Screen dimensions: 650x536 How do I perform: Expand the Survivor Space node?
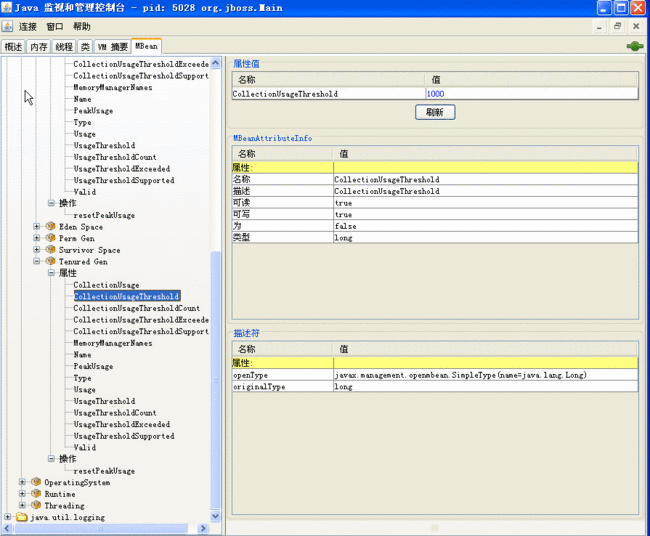36,250
